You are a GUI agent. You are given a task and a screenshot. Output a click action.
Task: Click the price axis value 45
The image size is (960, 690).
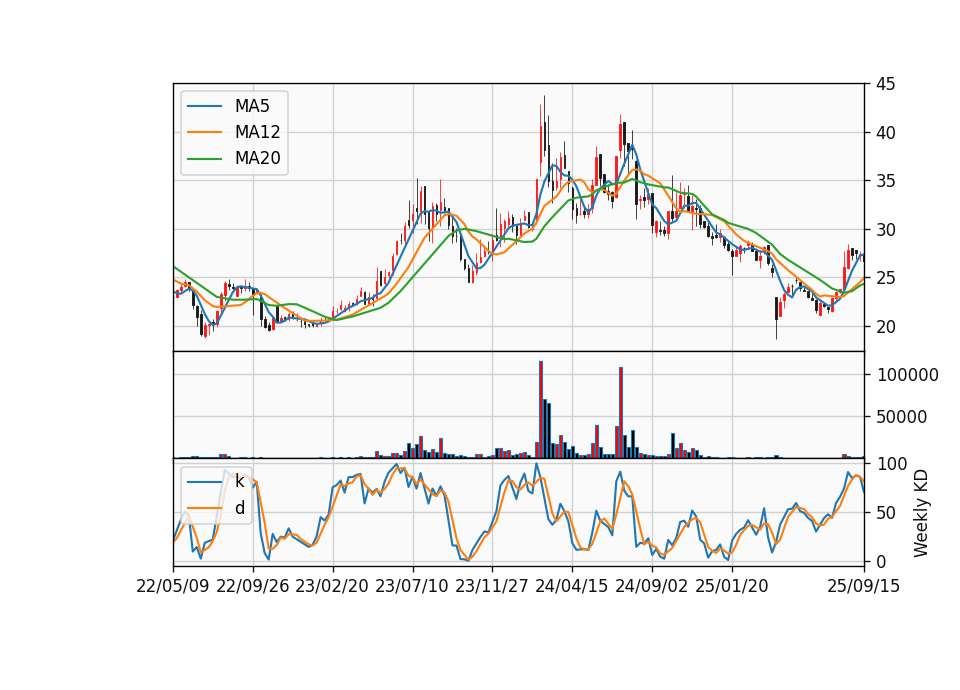pos(886,84)
